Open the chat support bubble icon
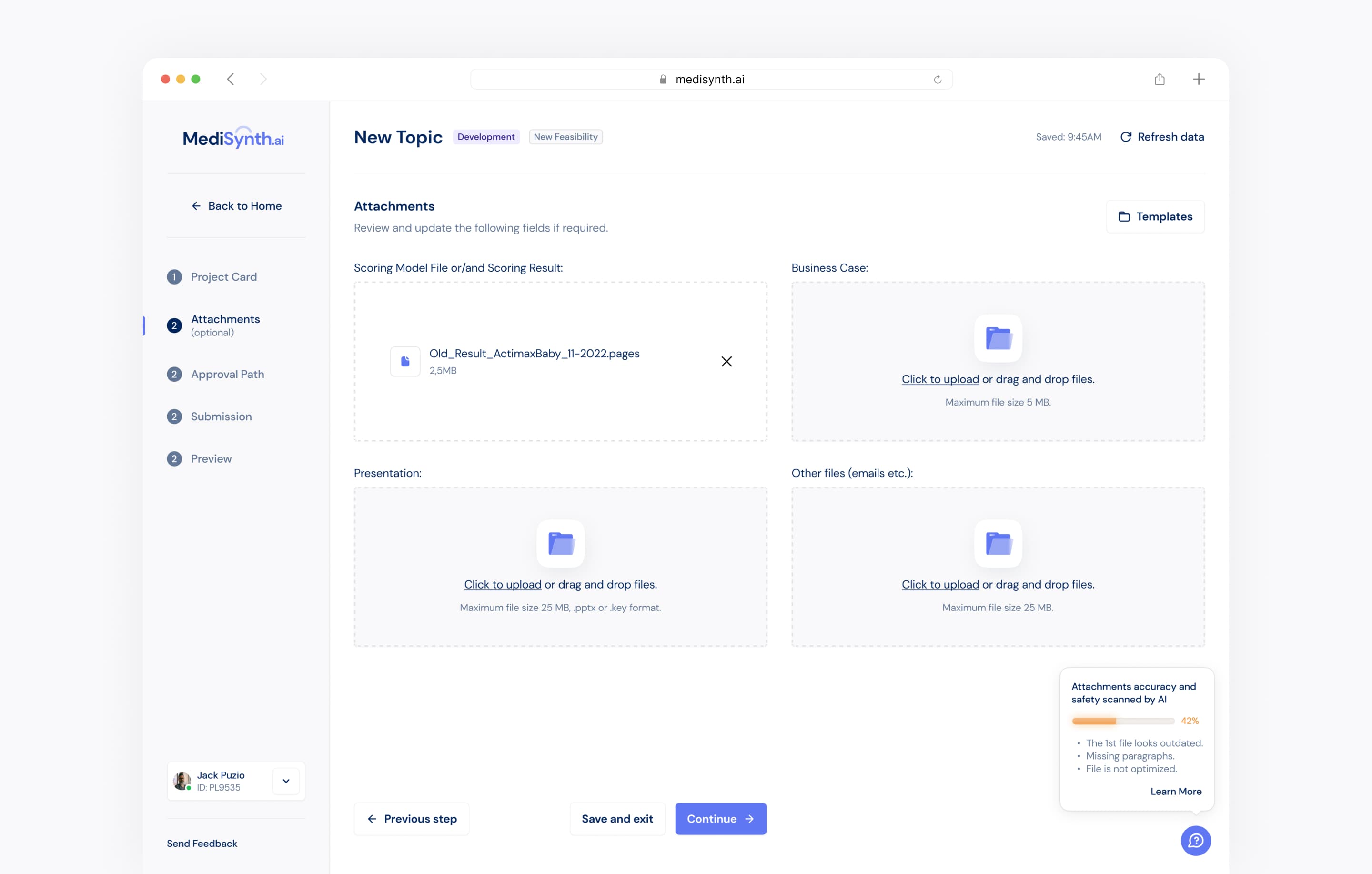Screen dimensions: 1372x874 1195,840
